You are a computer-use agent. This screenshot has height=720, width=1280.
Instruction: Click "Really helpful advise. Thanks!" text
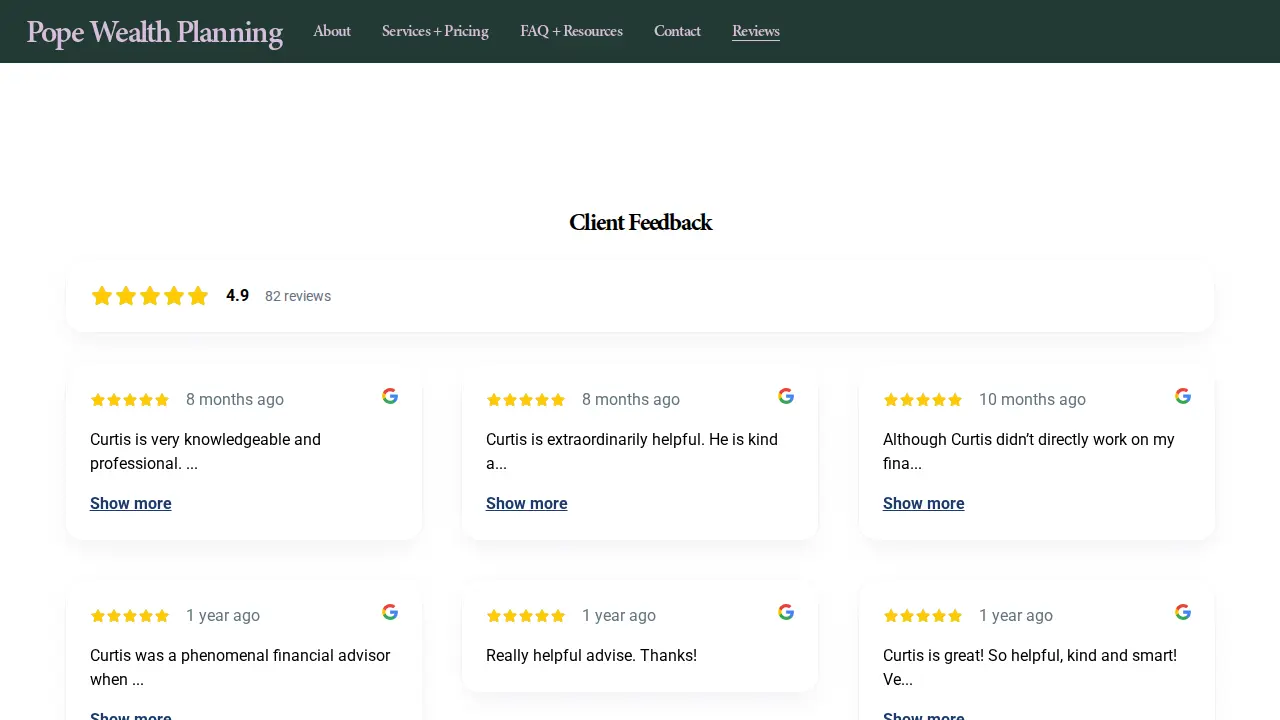point(591,655)
